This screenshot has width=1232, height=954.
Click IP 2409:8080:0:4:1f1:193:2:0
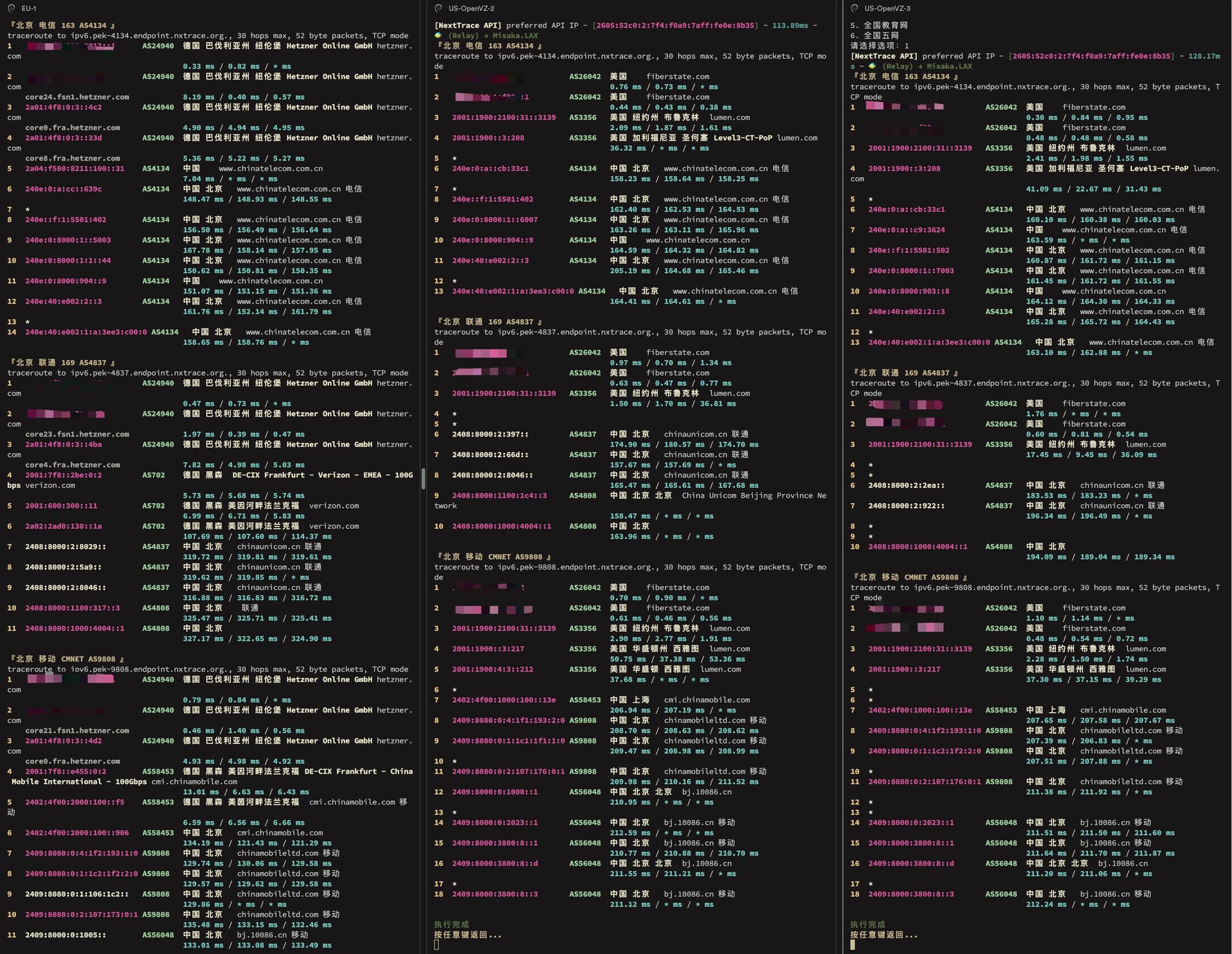point(508,720)
